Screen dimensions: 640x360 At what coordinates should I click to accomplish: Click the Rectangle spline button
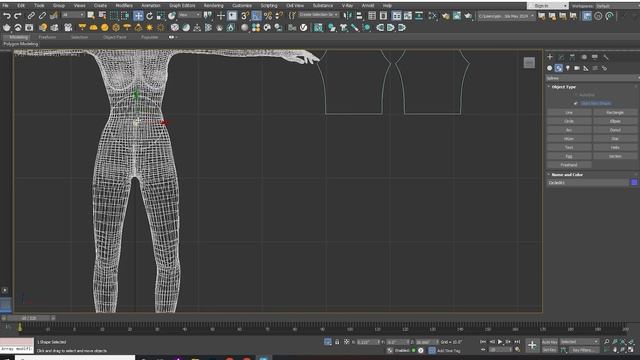615,112
